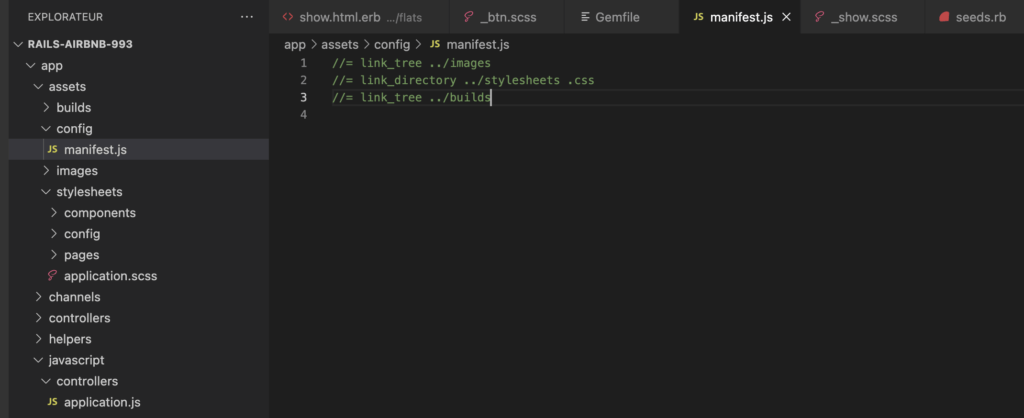
Task: Click JS icon in breadcrumb manifest.js
Action: click(x=435, y=44)
